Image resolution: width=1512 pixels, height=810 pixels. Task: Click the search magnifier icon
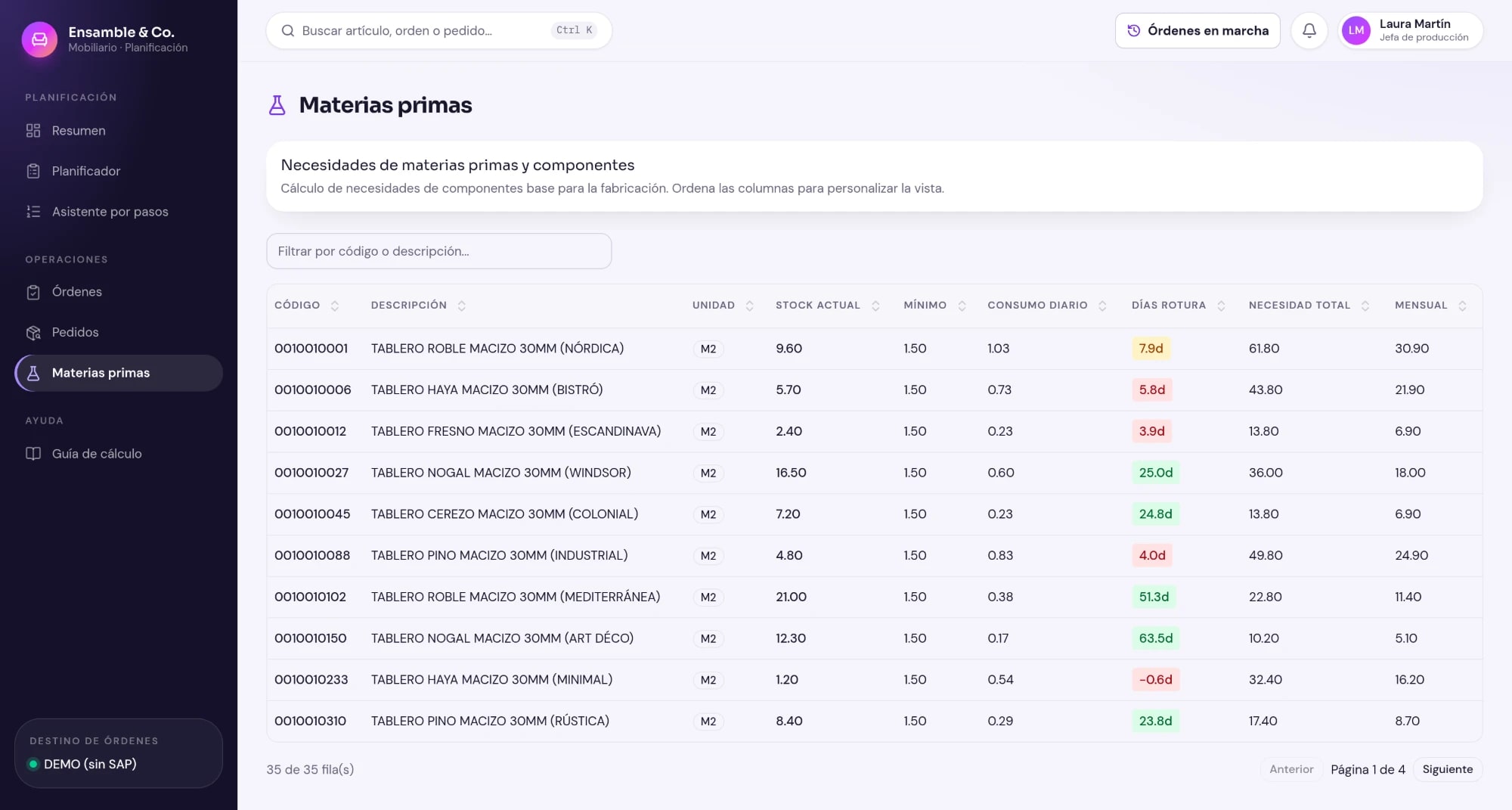pyautogui.click(x=287, y=30)
